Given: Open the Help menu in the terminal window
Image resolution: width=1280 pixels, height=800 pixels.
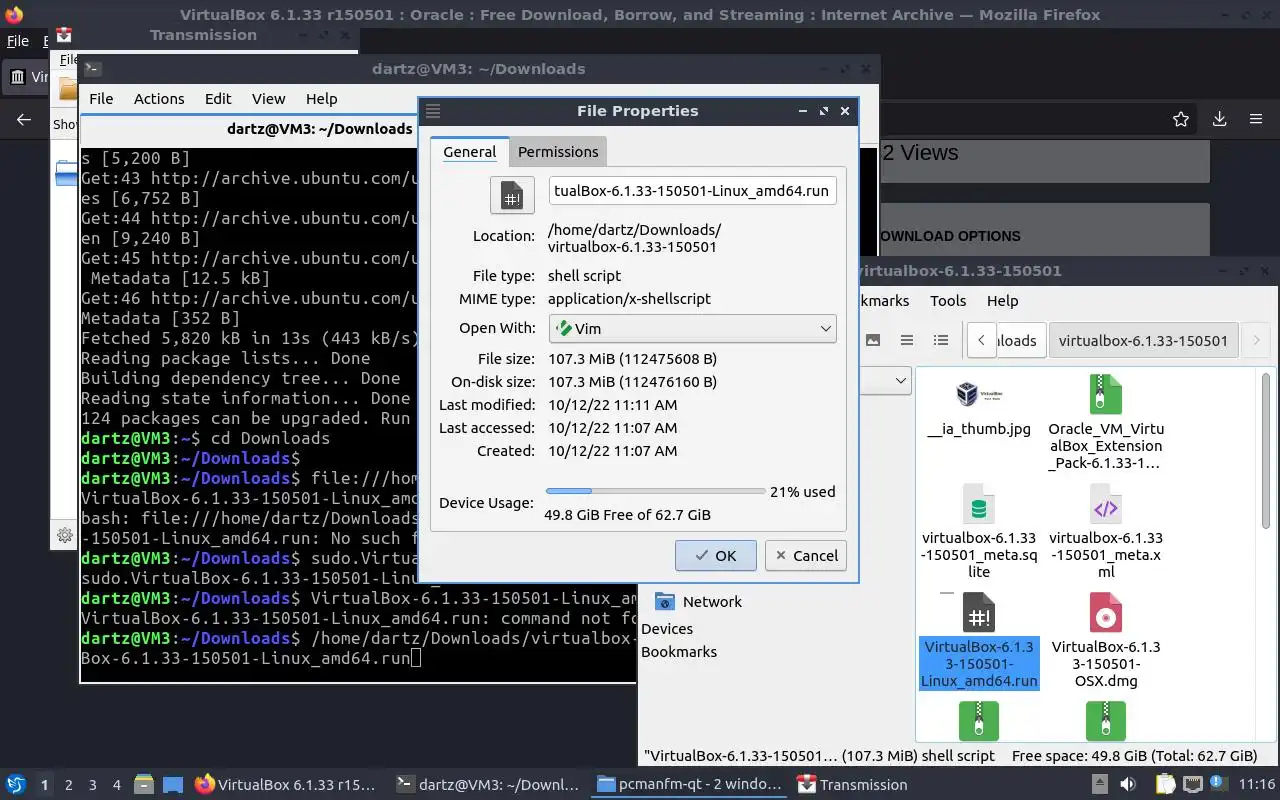Looking at the screenshot, I should click(x=321, y=98).
